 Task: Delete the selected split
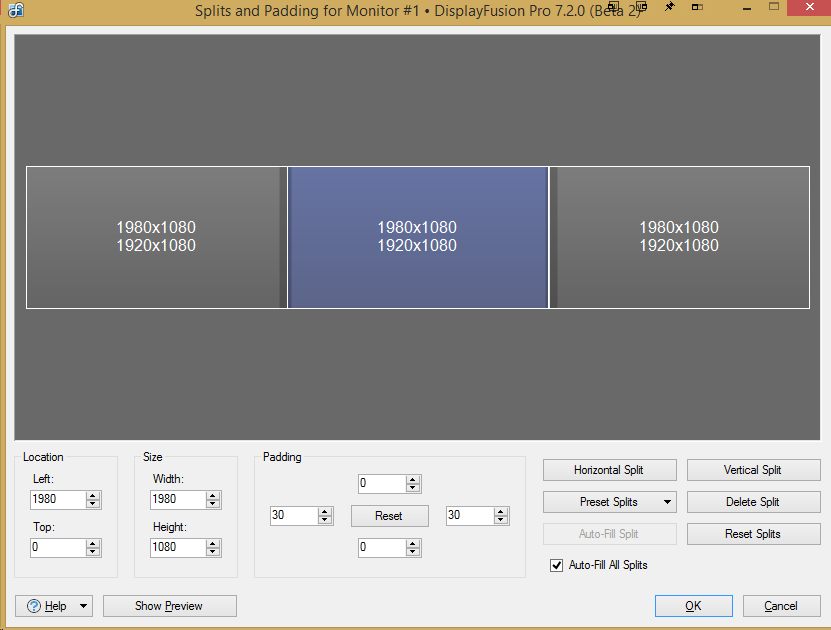(x=753, y=502)
